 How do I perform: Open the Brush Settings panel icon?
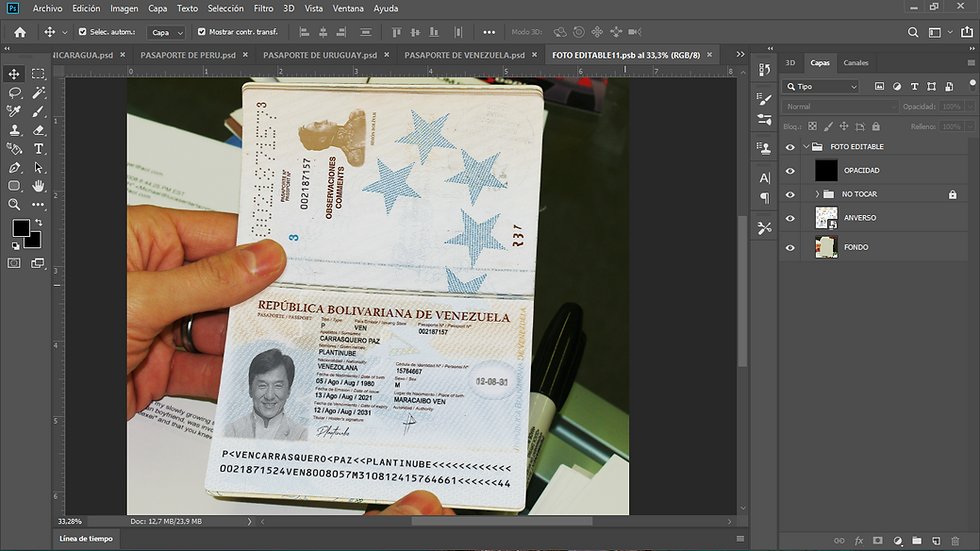[x=764, y=99]
